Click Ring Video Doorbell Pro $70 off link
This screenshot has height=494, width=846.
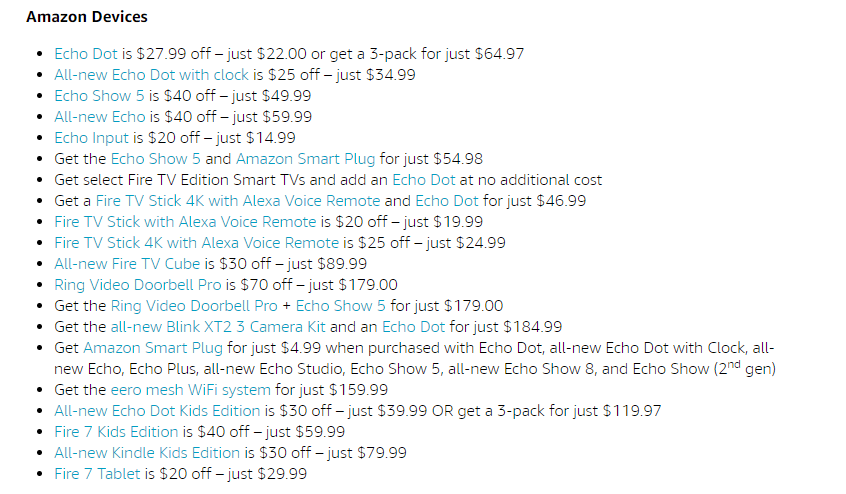coord(138,285)
